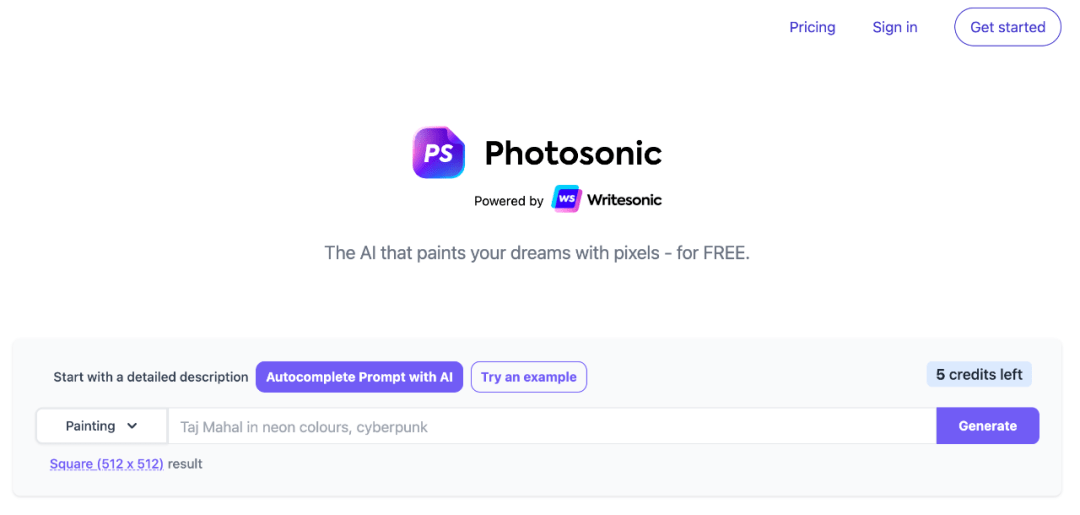Focus the prompt description input field

pos(552,427)
